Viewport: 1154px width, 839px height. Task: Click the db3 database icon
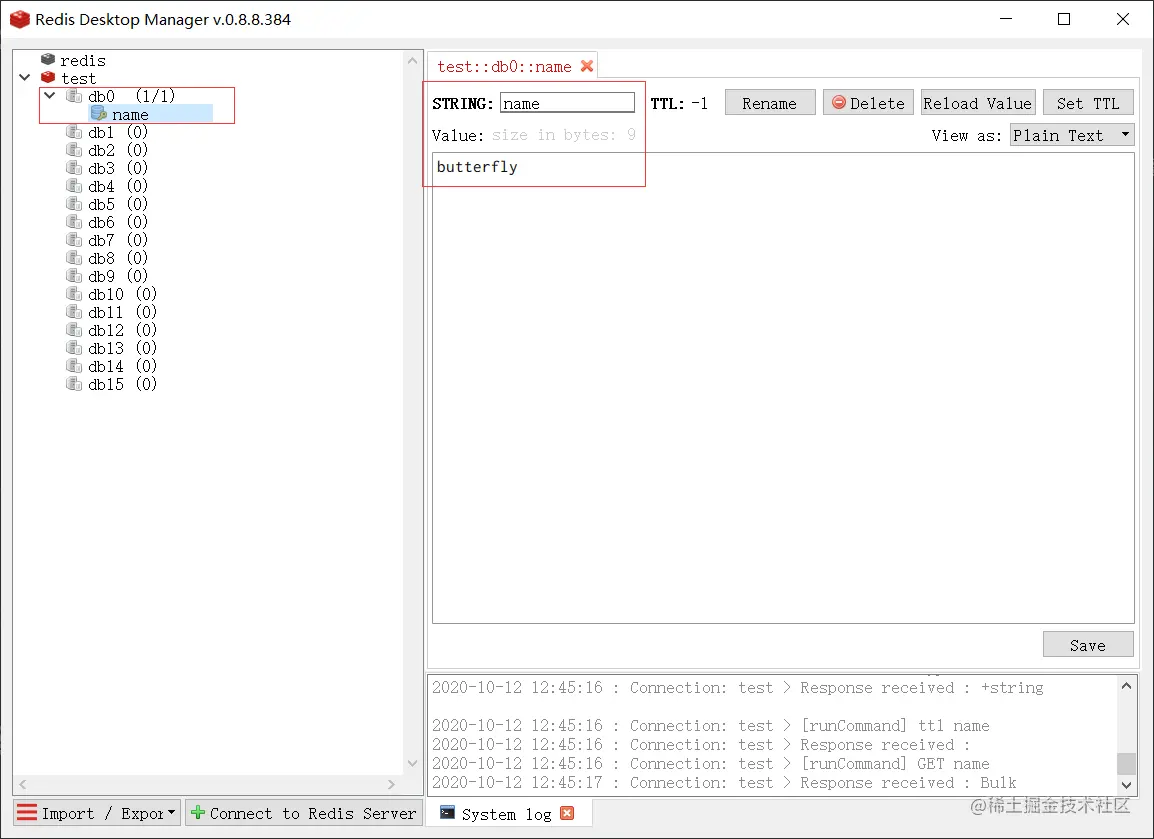pyautogui.click(x=74, y=168)
